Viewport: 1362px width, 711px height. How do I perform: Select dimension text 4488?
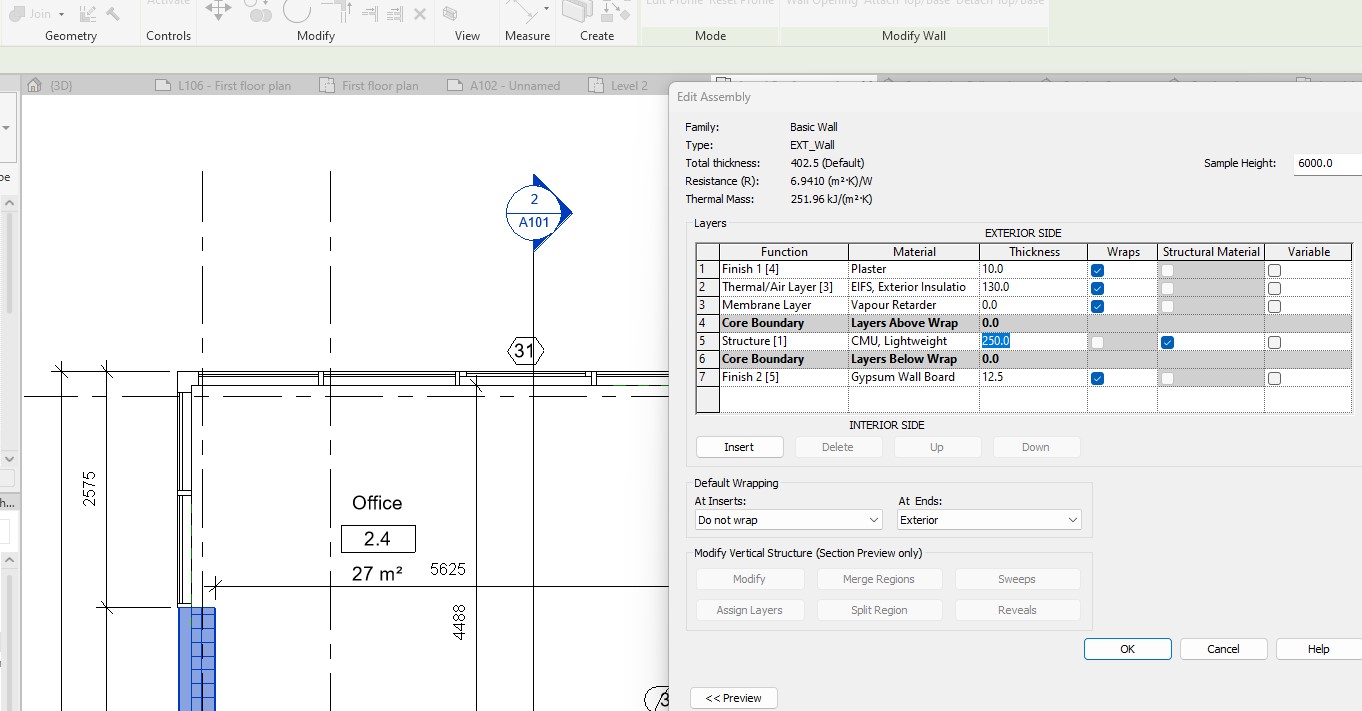pos(459,622)
